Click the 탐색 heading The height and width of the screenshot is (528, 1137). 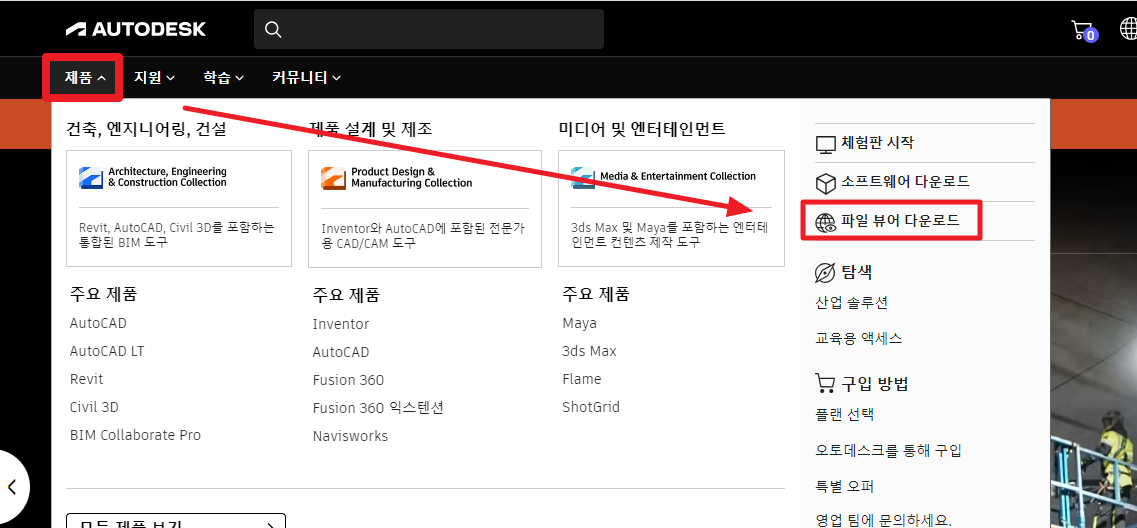coord(856,273)
